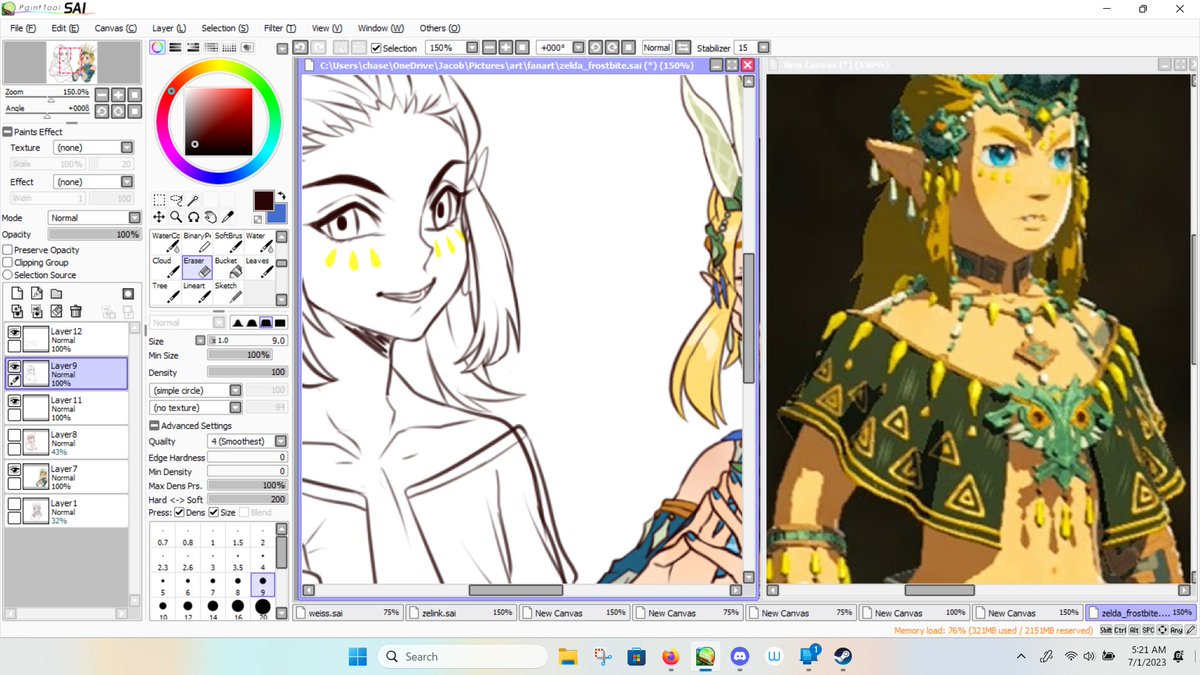
Task: Click the foreground dark color swatch
Action: pos(263,200)
